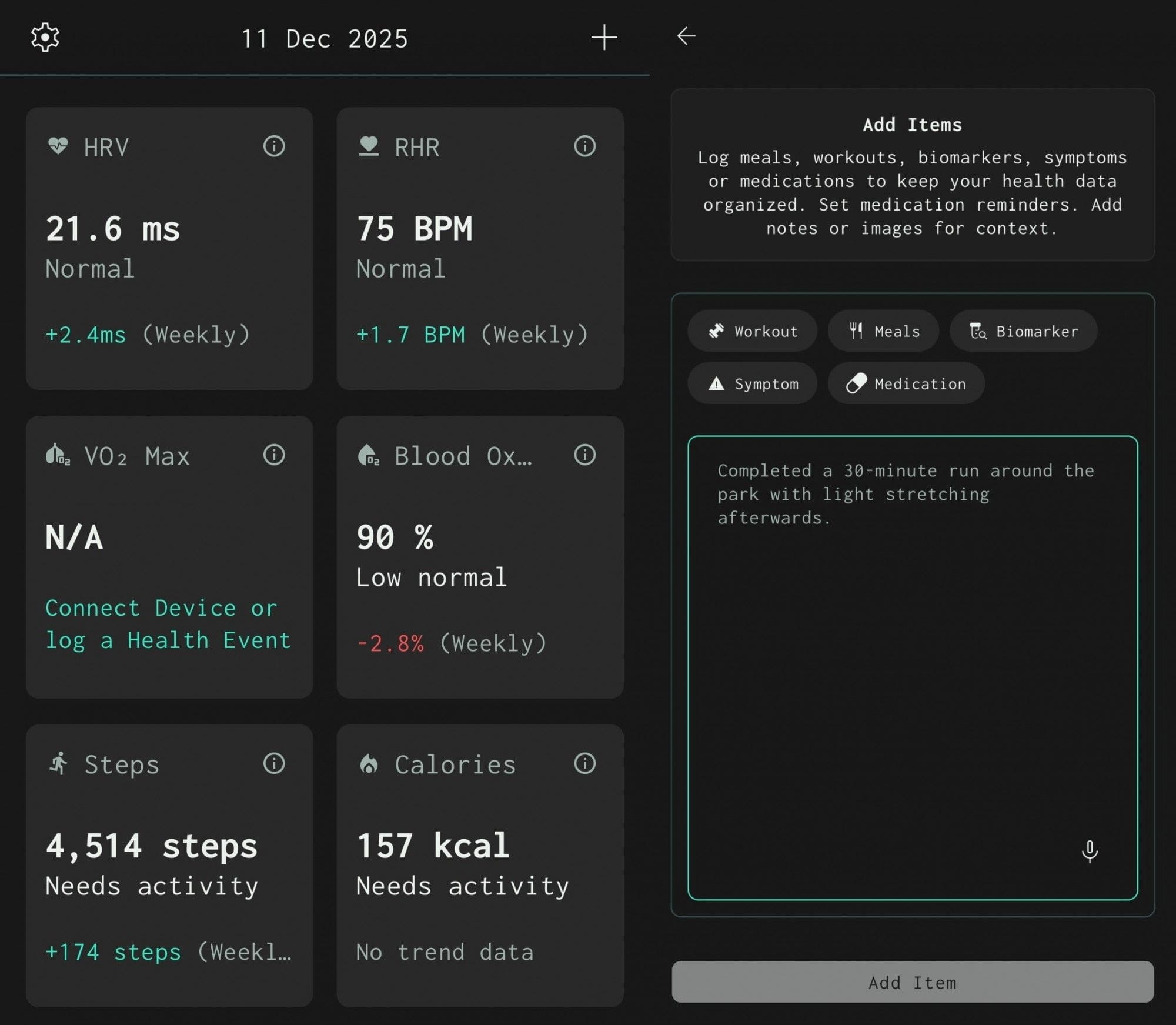This screenshot has height=1025, width=1176.
Task: Select the Workout category chip
Action: [752, 331]
